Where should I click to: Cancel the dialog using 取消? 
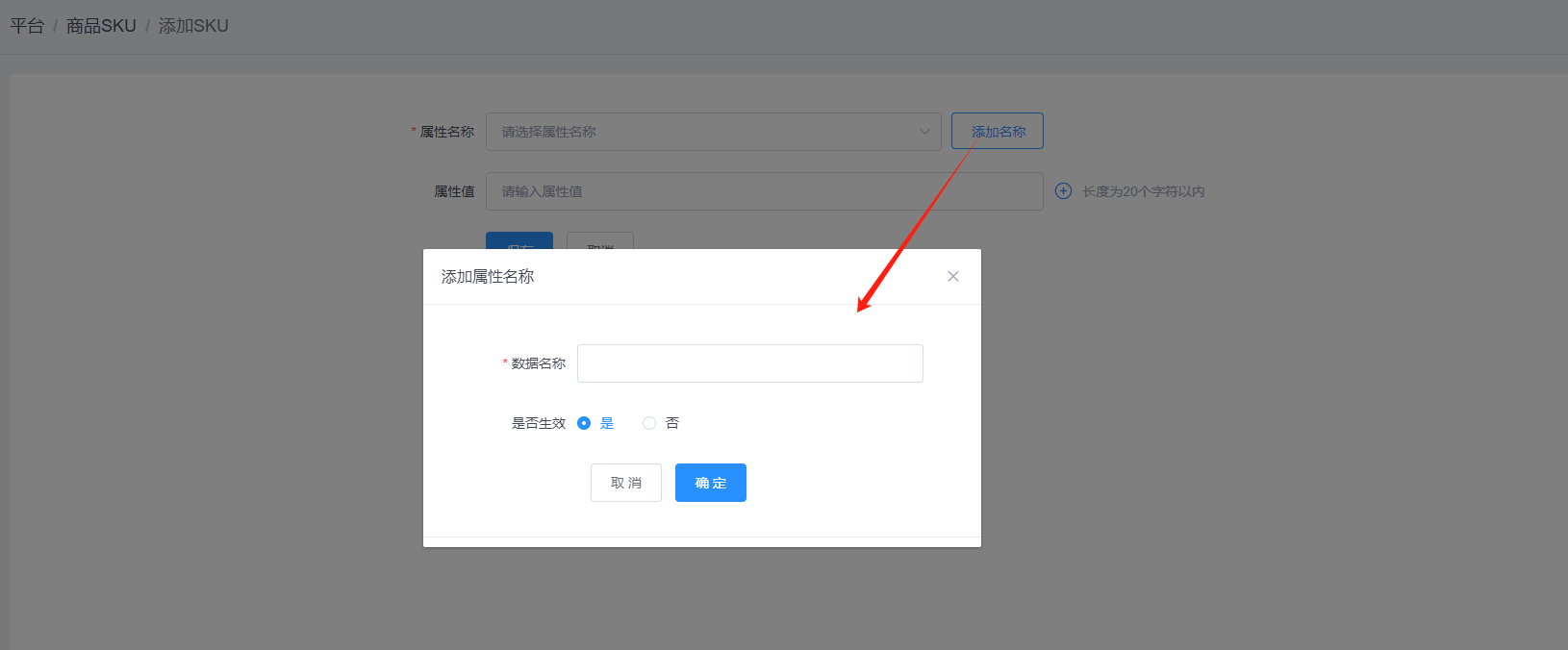pos(625,483)
